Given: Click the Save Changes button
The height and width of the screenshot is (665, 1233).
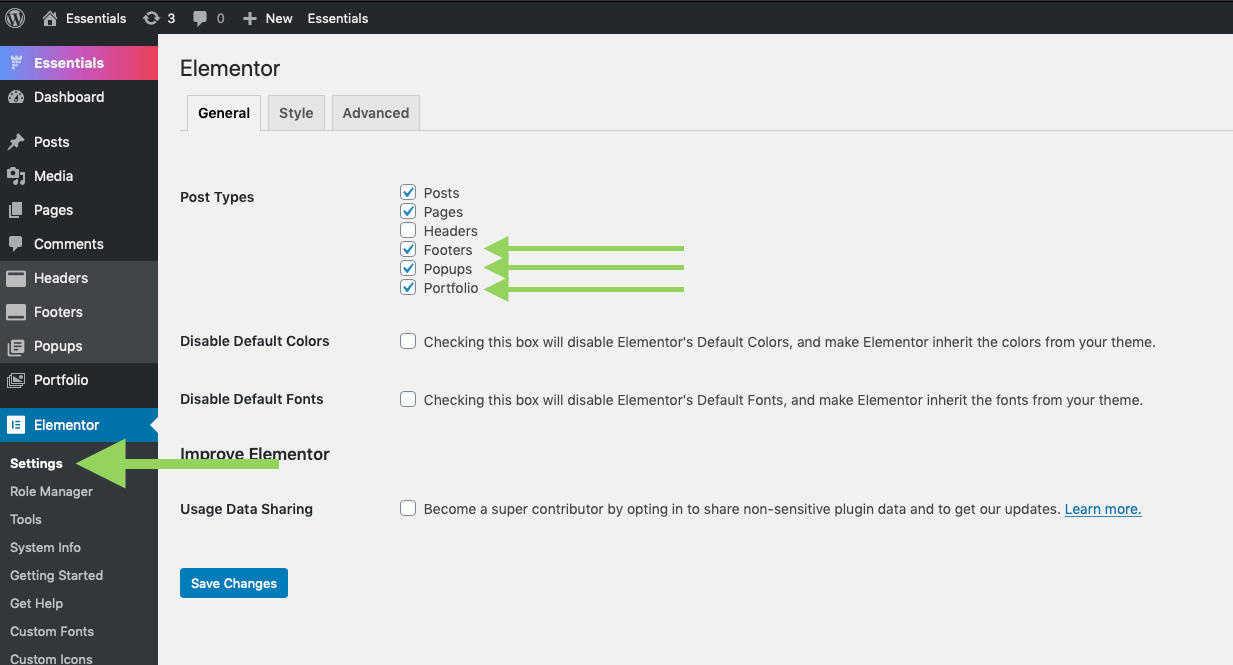Looking at the screenshot, I should point(234,583).
